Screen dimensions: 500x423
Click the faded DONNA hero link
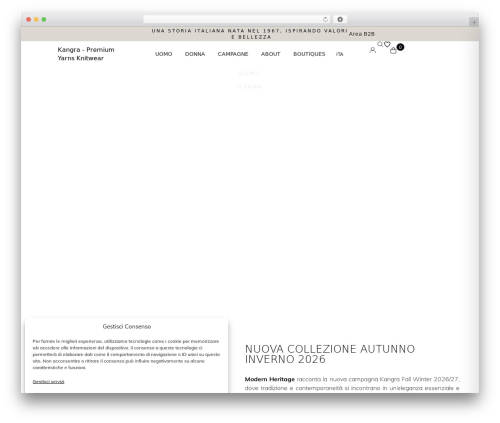click(x=249, y=87)
